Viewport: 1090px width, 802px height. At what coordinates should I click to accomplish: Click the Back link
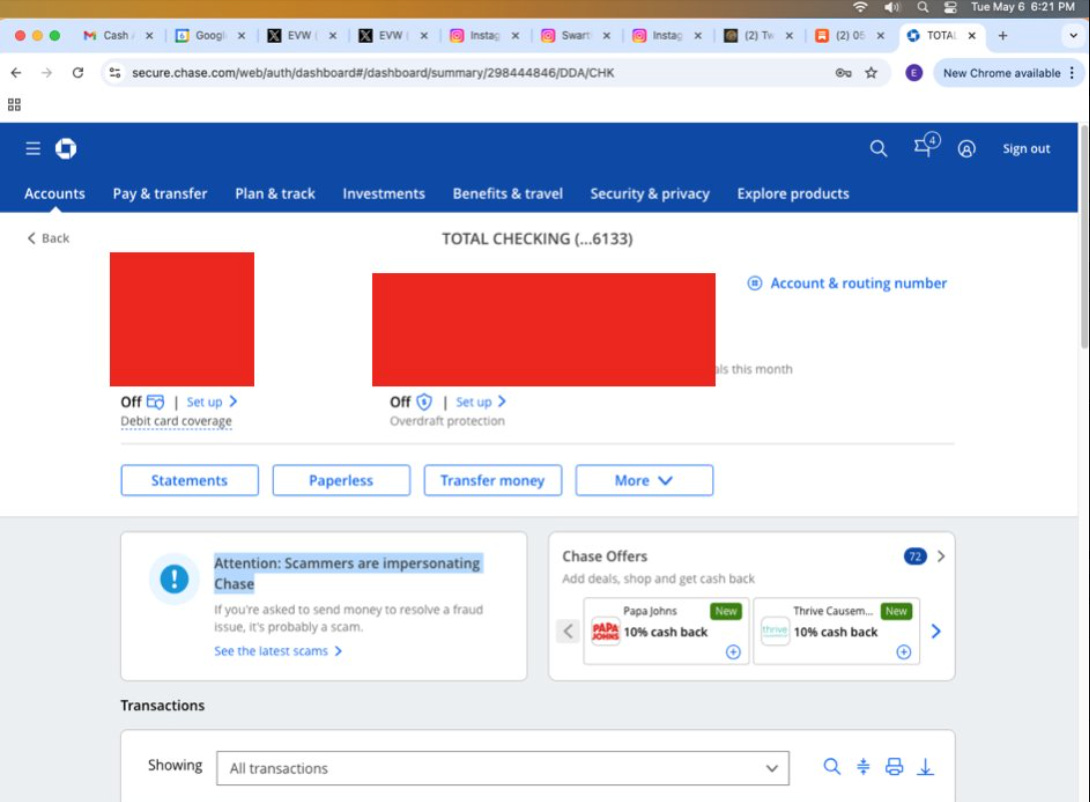tap(48, 238)
